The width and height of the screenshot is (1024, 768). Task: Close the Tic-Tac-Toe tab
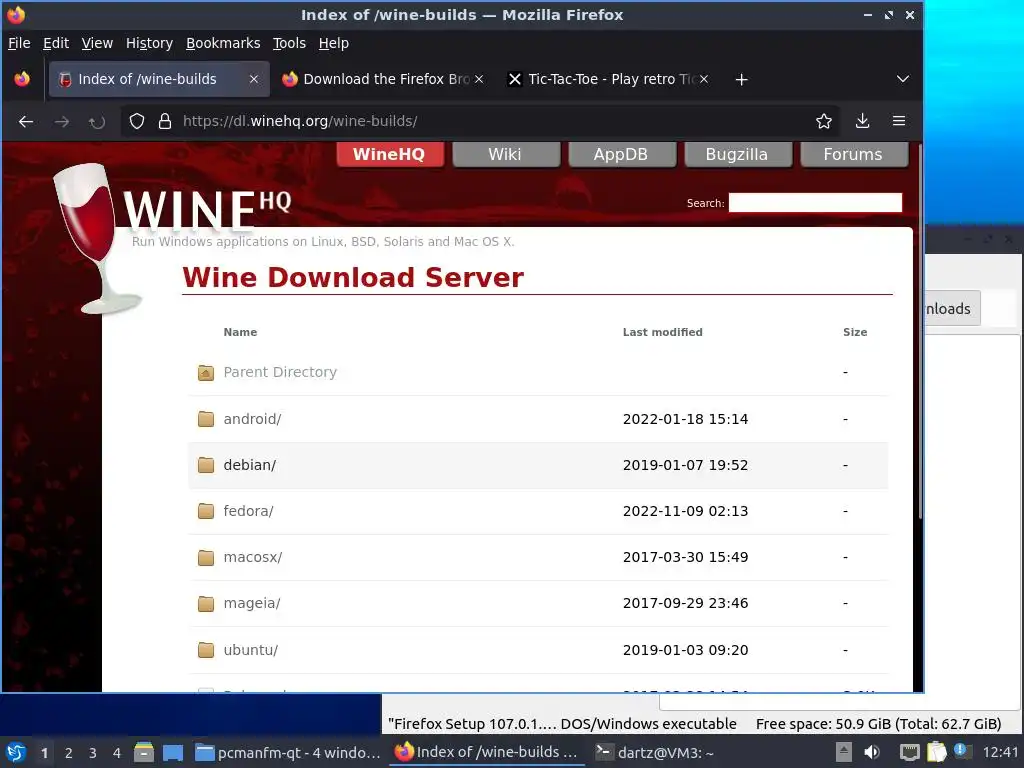pyautogui.click(x=703, y=79)
